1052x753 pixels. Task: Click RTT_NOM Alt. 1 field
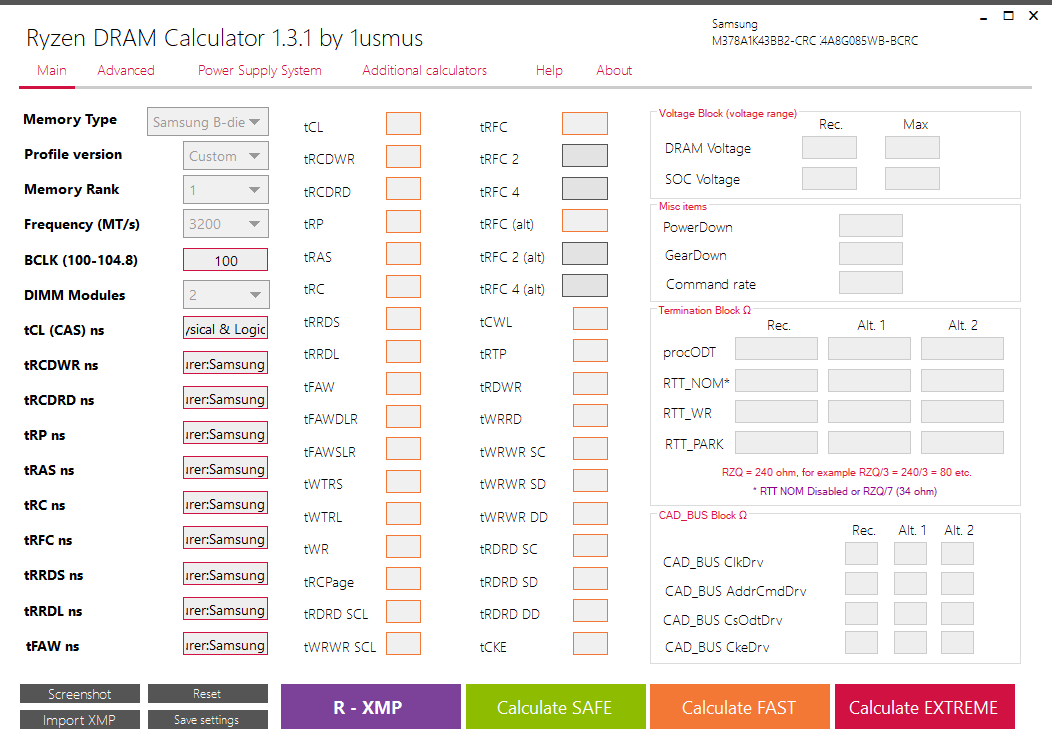pos(870,381)
